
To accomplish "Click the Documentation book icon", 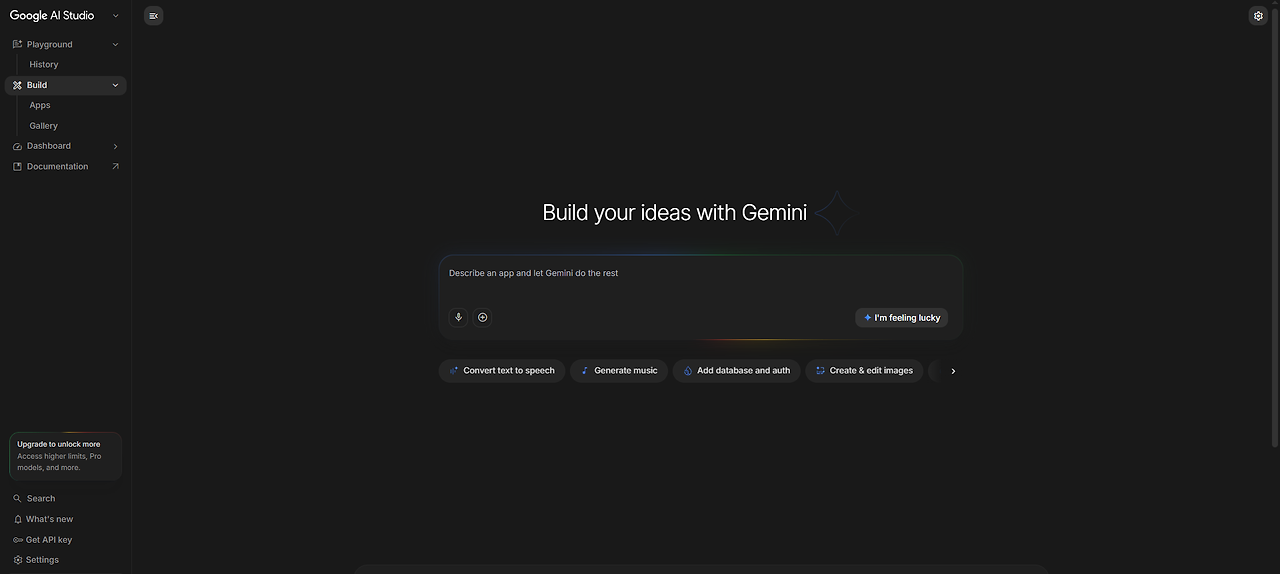I will (x=17, y=167).
